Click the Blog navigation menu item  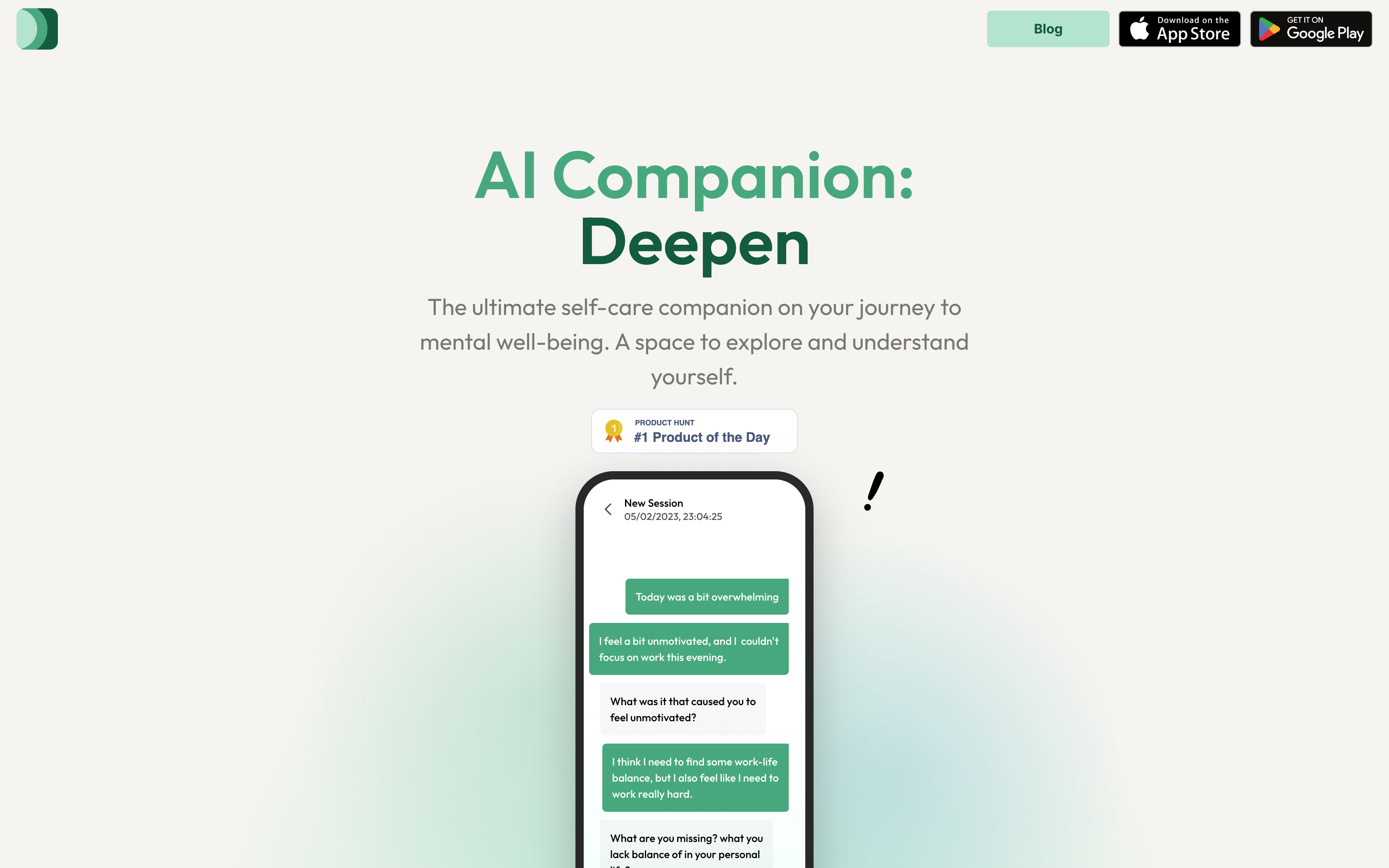1047,28
